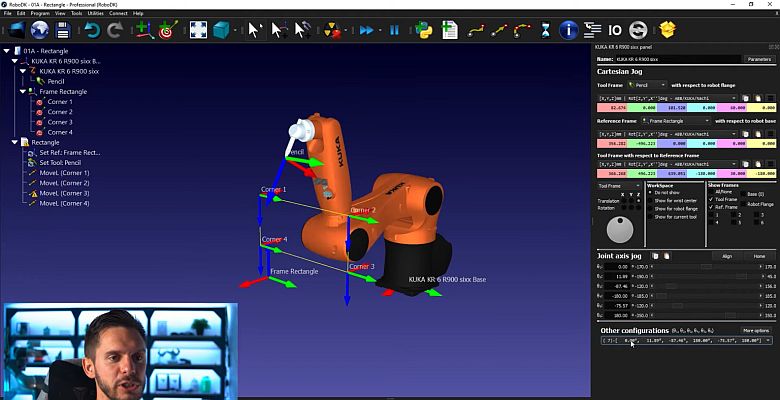Open the Program menu

click(40, 13)
